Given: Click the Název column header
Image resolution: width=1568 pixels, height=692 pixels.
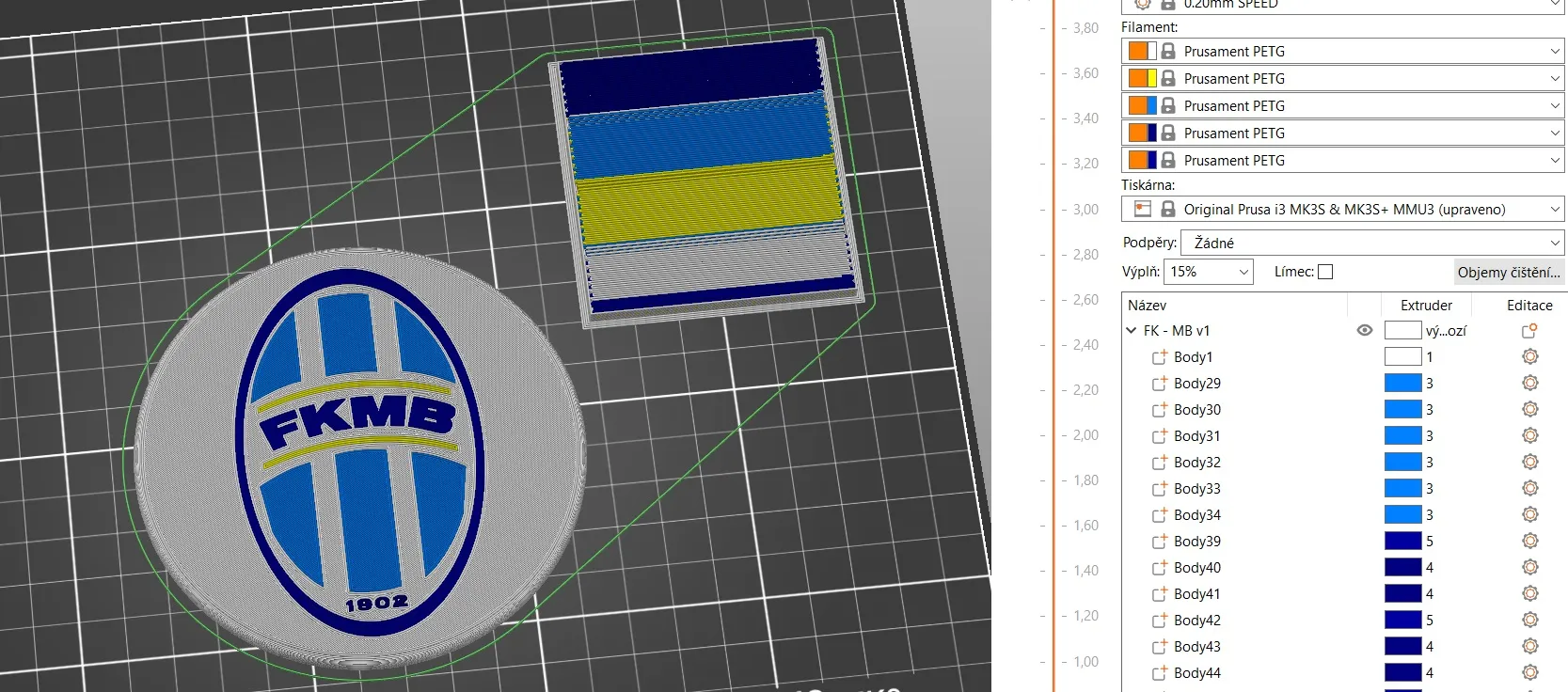Looking at the screenshot, I should 1147,306.
